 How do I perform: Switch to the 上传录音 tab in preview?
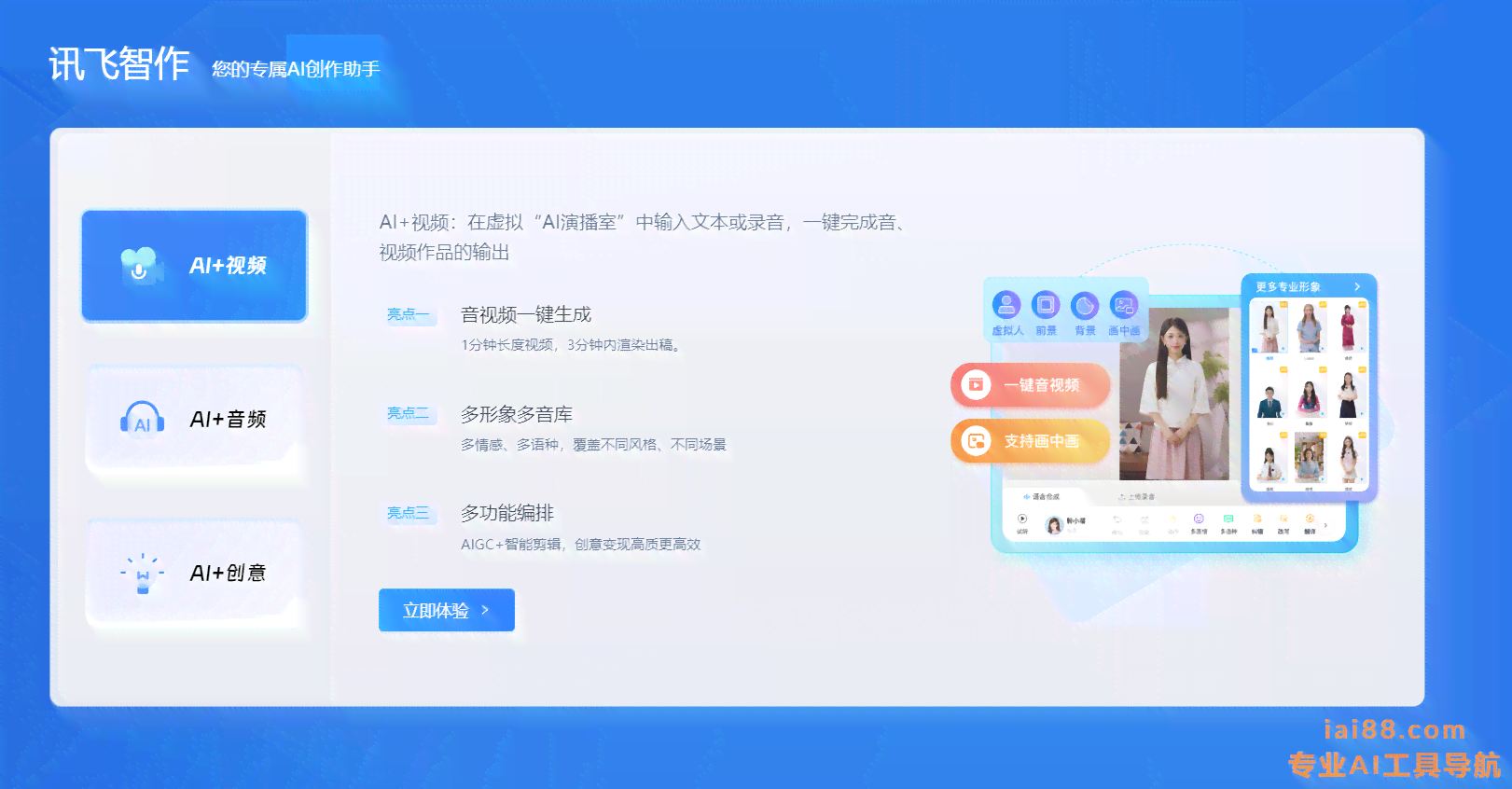point(1137,497)
